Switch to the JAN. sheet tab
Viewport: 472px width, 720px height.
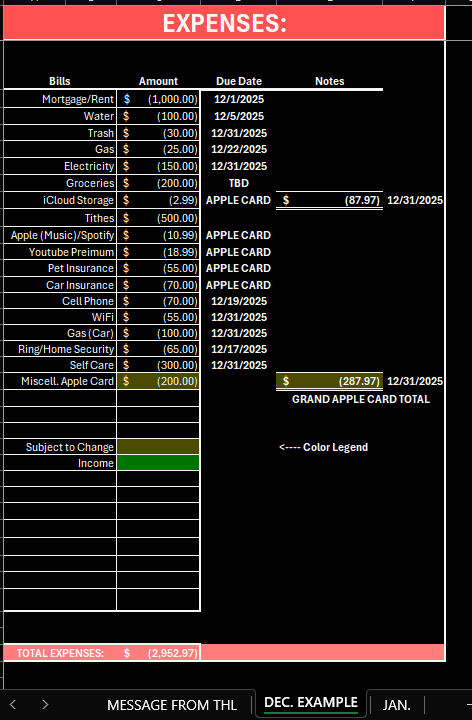pos(397,705)
